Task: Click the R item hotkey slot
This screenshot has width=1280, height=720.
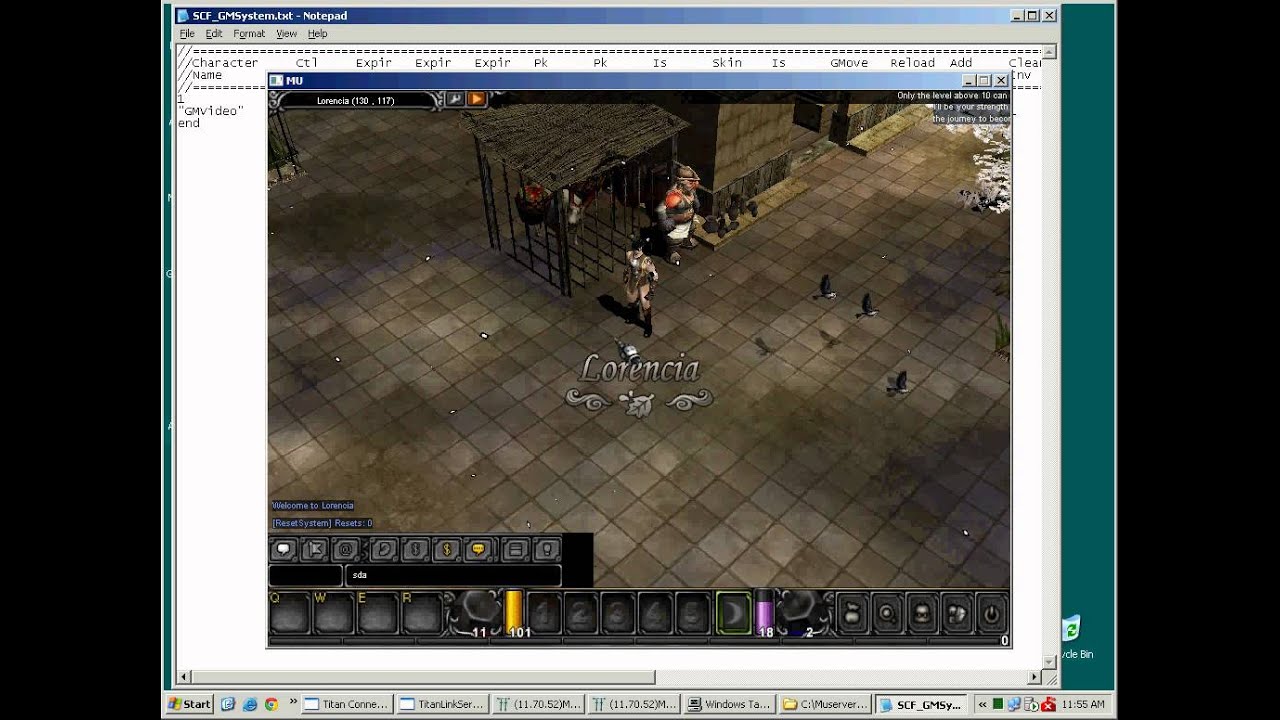Action: 421,613
